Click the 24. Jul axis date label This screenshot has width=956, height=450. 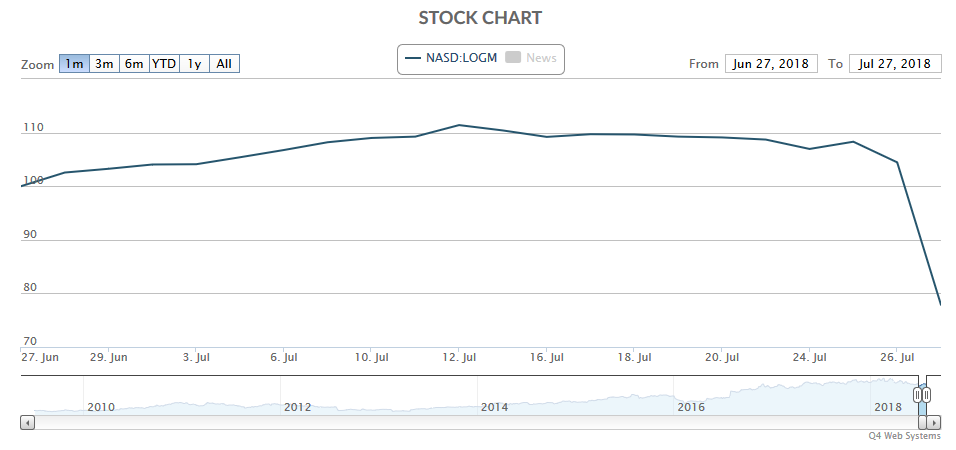click(x=808, y=357)
